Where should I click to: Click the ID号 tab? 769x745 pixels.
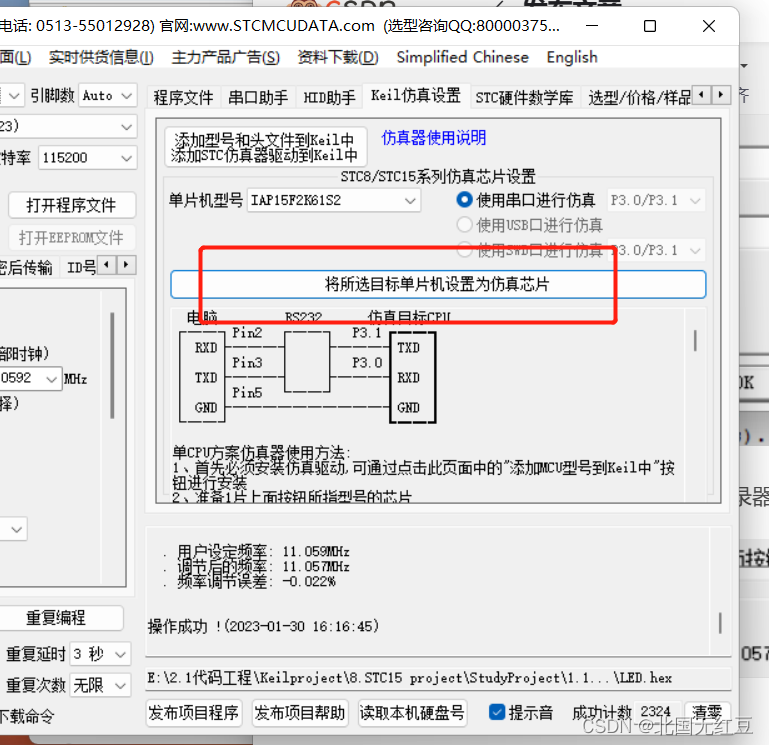[x=81, y=267]
